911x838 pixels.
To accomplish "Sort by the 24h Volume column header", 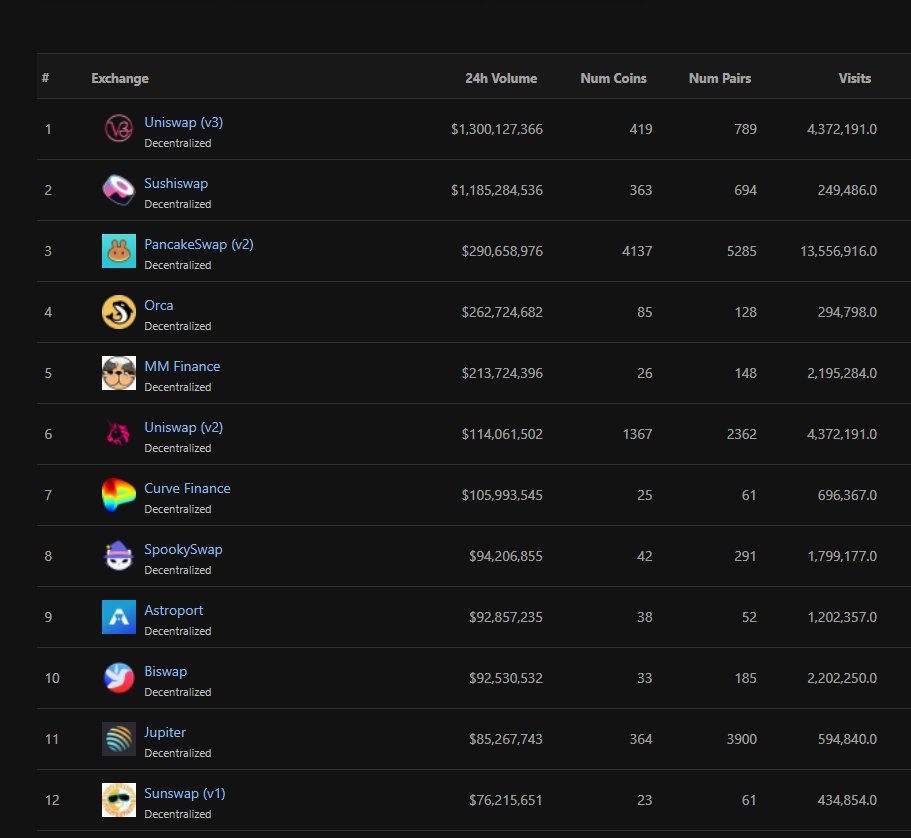I will tap(501, 78).
